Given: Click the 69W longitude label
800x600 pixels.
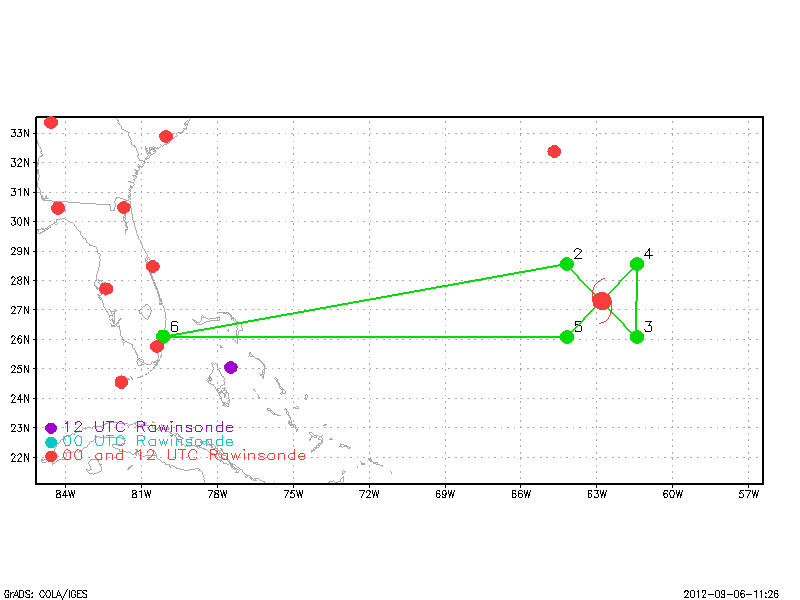Looking at the screenshot, I should click(x=445, y=494).
